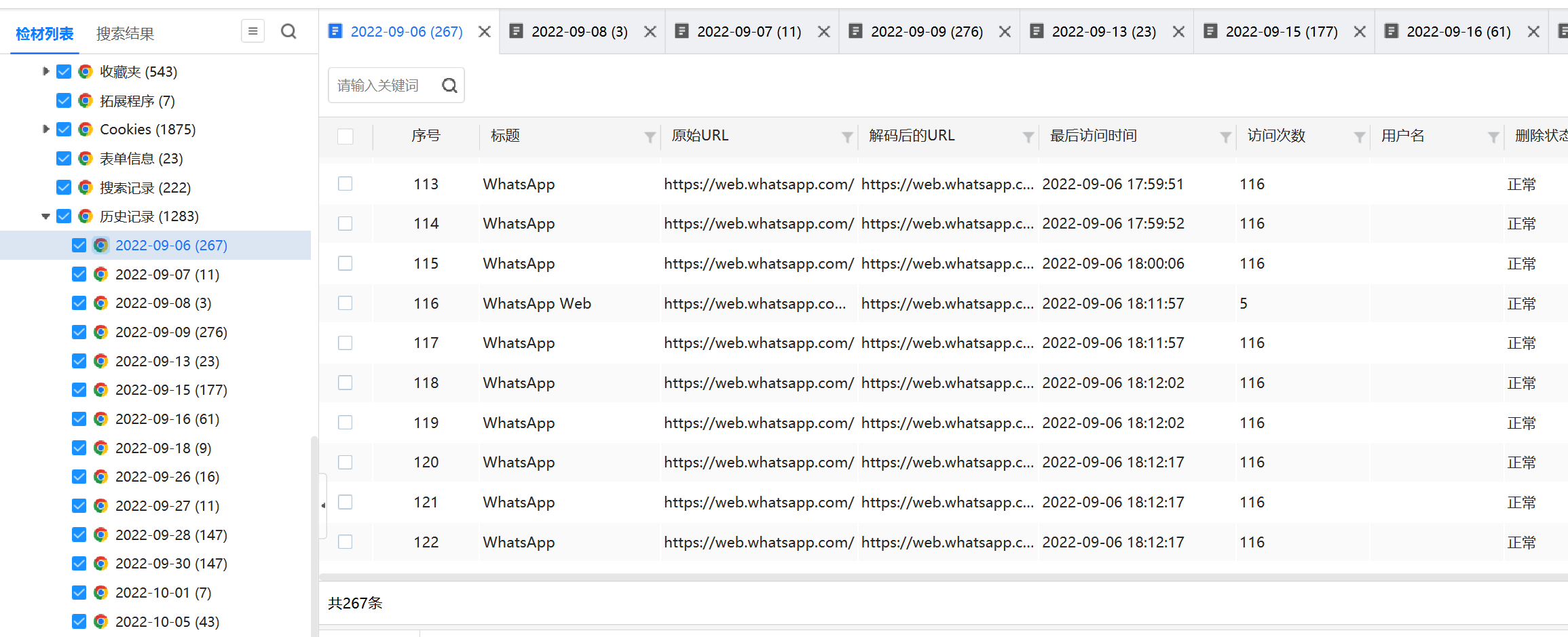Open the filter icon on the 用户名 column
The height and width of the screenshot is (637, 1568).
(x=1493, y=137)
